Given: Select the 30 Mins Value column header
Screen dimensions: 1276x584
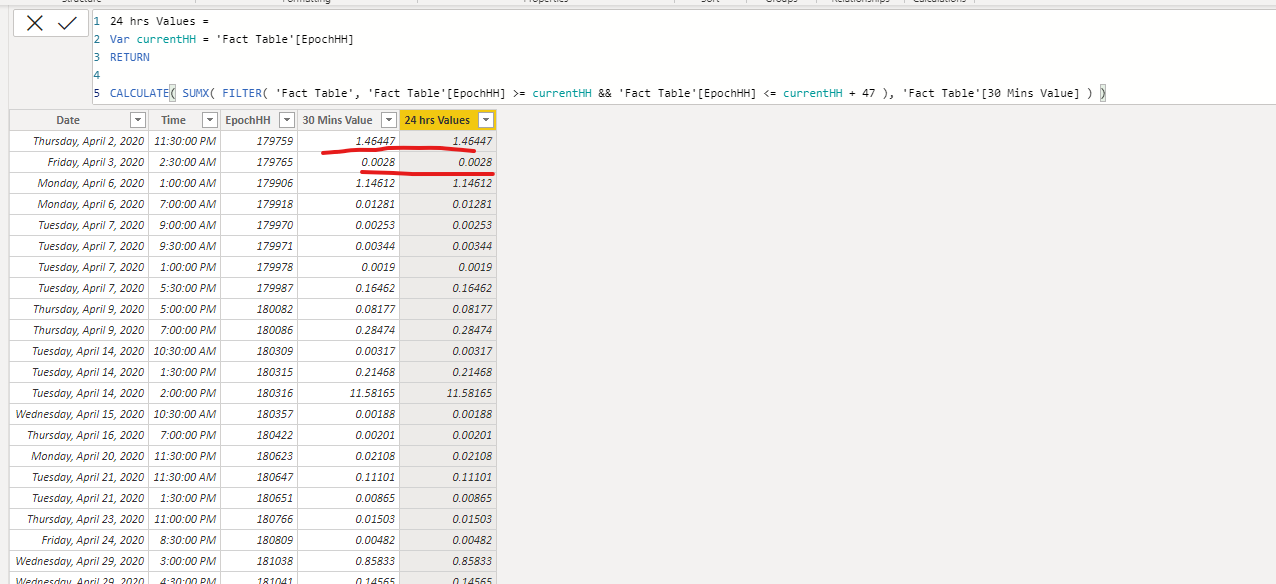Looking at the screenshot, I should pyautogui.click(x=337, y=120).
